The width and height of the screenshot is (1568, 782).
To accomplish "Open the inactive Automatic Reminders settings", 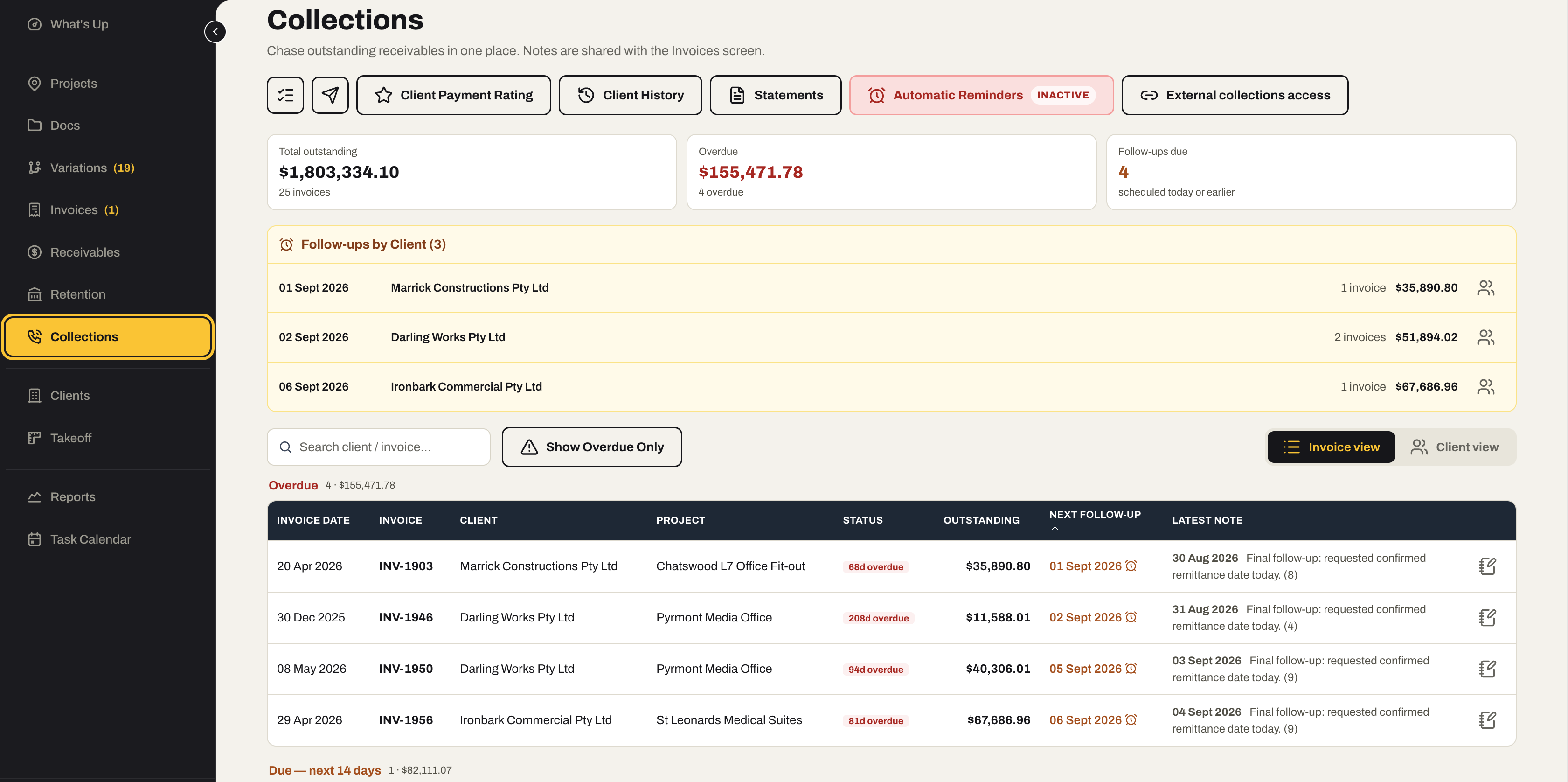I will (x=981, y=95).
